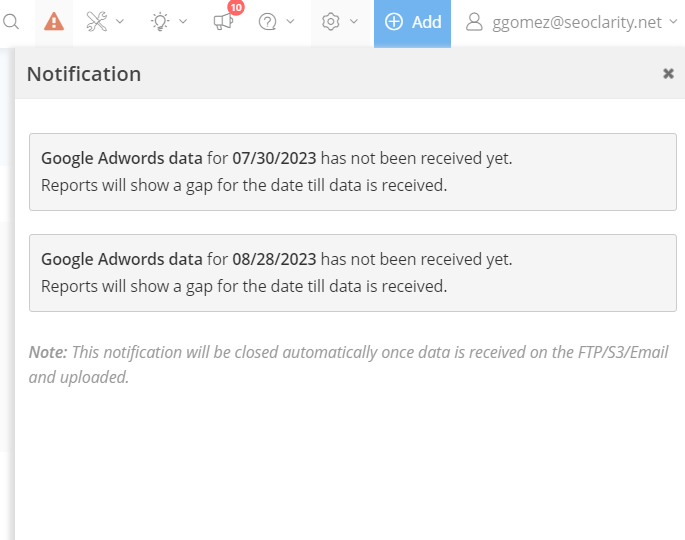
Task: Expand the chevron beside the gear icon
Action: pos(354,22)
